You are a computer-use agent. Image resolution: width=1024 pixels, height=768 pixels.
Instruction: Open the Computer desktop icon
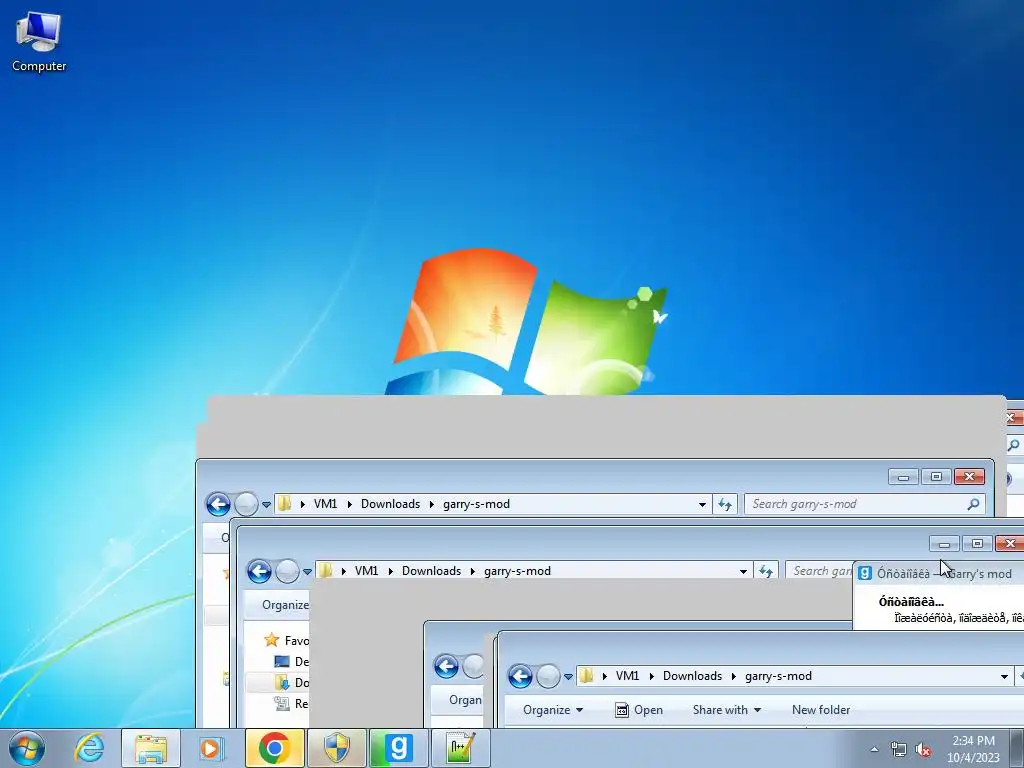39,42
